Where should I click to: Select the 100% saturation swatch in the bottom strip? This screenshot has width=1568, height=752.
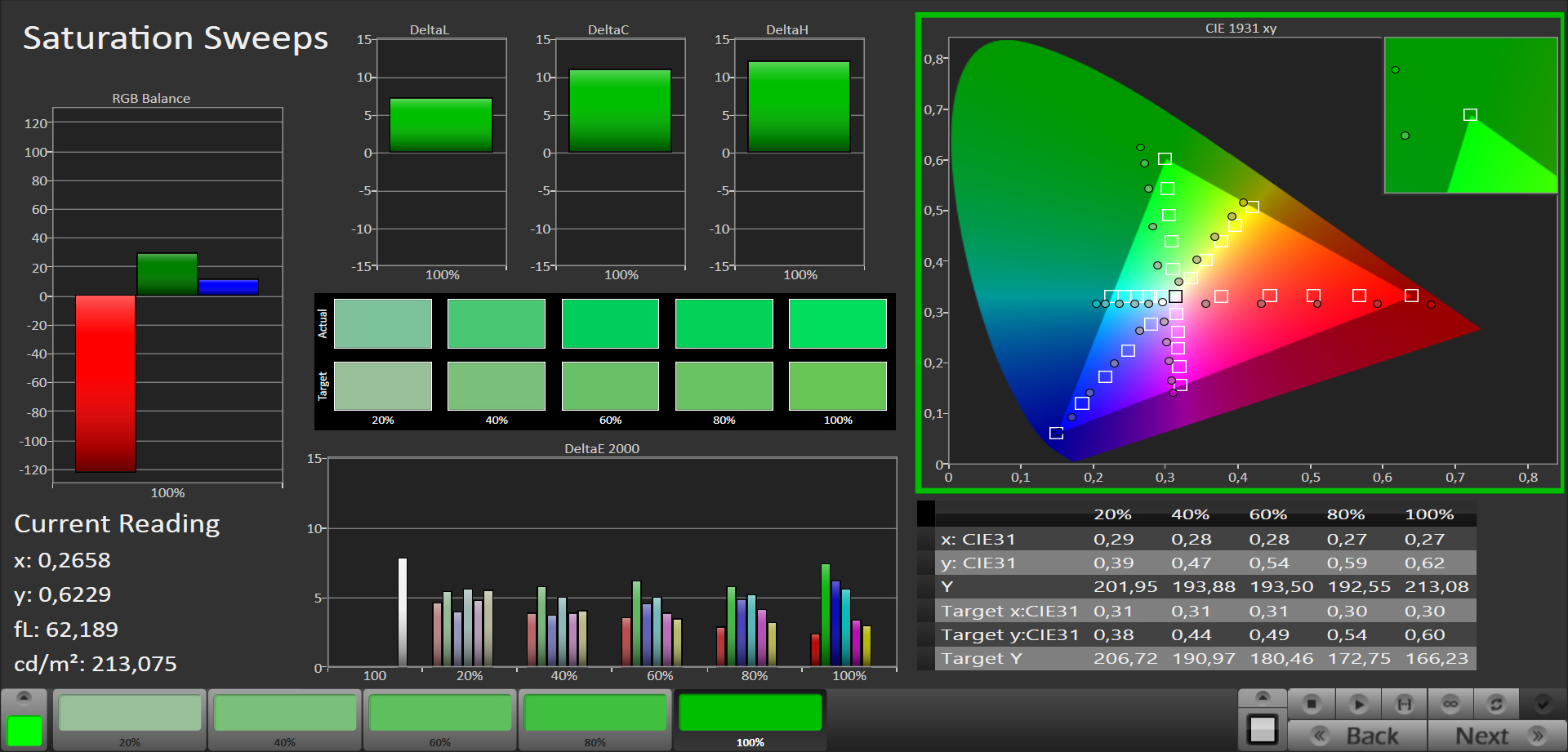pyautogui.click(x=751, y=719)
